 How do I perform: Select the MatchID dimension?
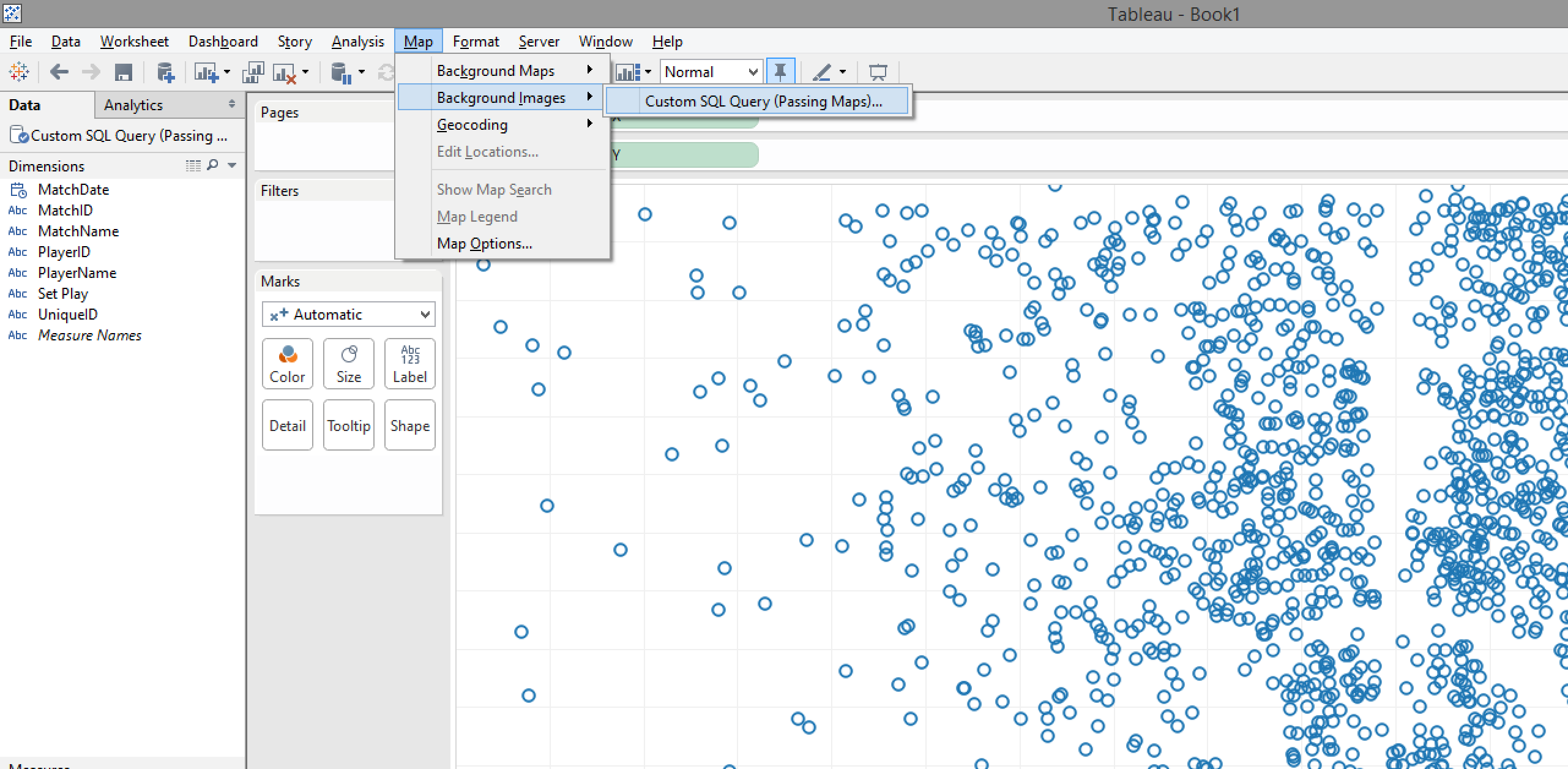click(x=65, y=211)
